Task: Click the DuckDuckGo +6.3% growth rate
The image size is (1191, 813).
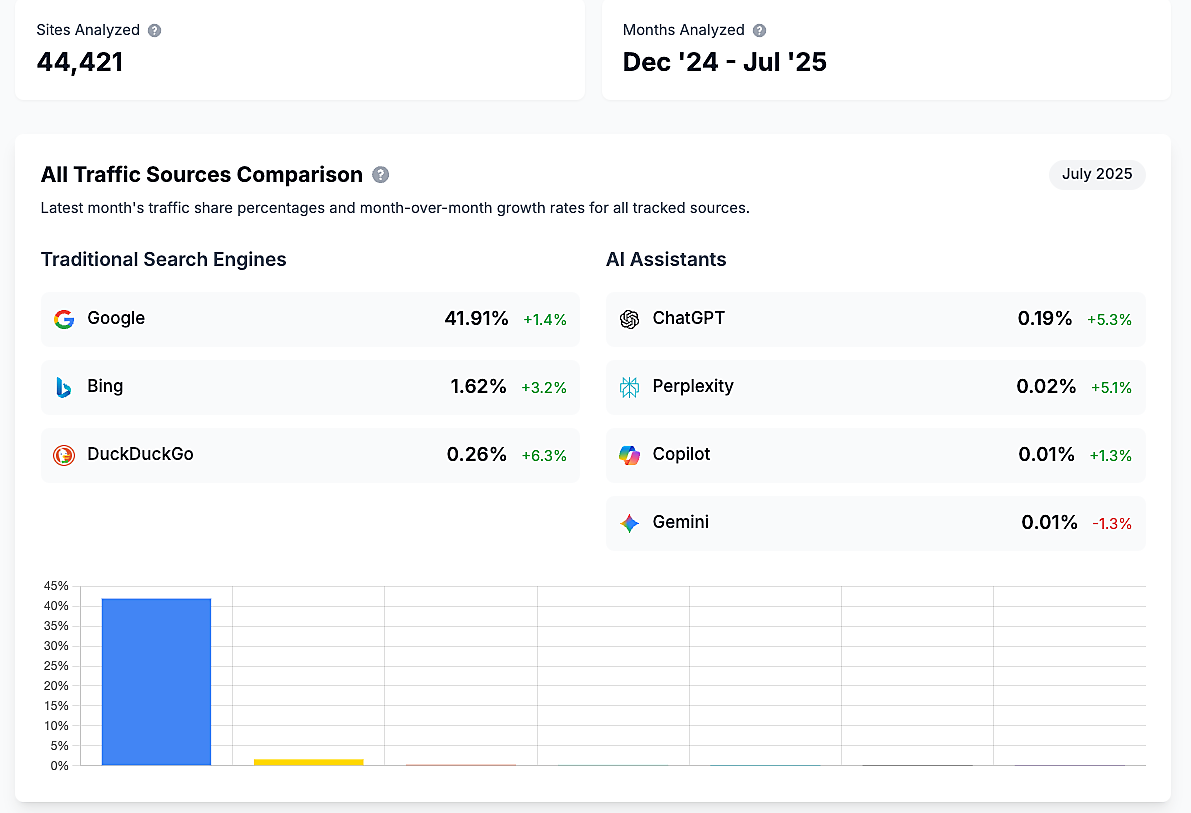Action: [x=544, y=456]
